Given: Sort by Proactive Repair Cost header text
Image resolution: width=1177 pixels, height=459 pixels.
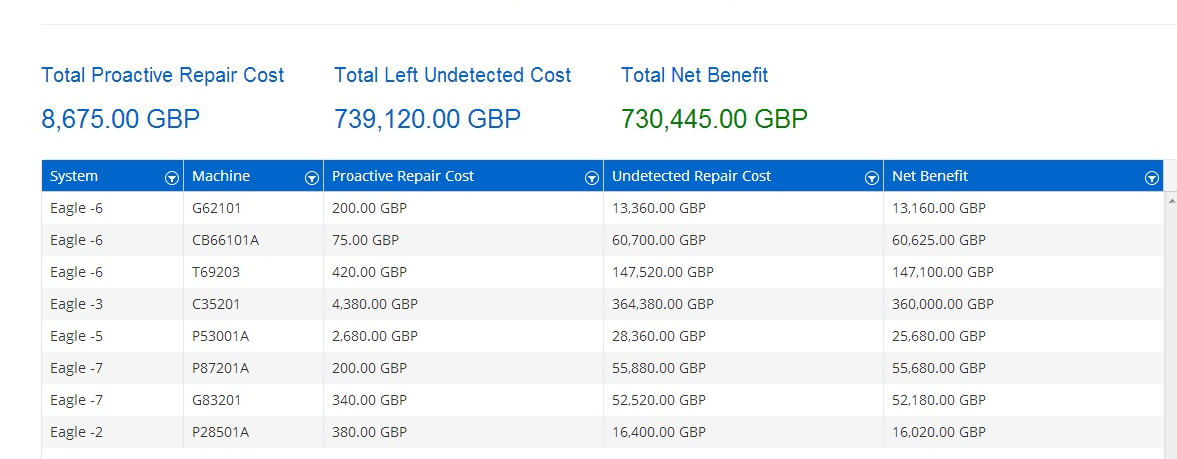Looking at the screenshot, I should 403,176.
